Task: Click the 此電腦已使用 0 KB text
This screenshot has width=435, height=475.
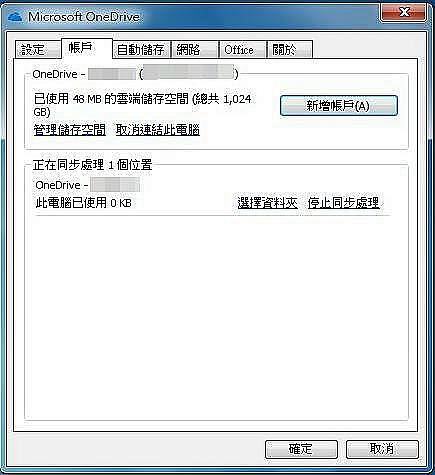Action: 83,203
